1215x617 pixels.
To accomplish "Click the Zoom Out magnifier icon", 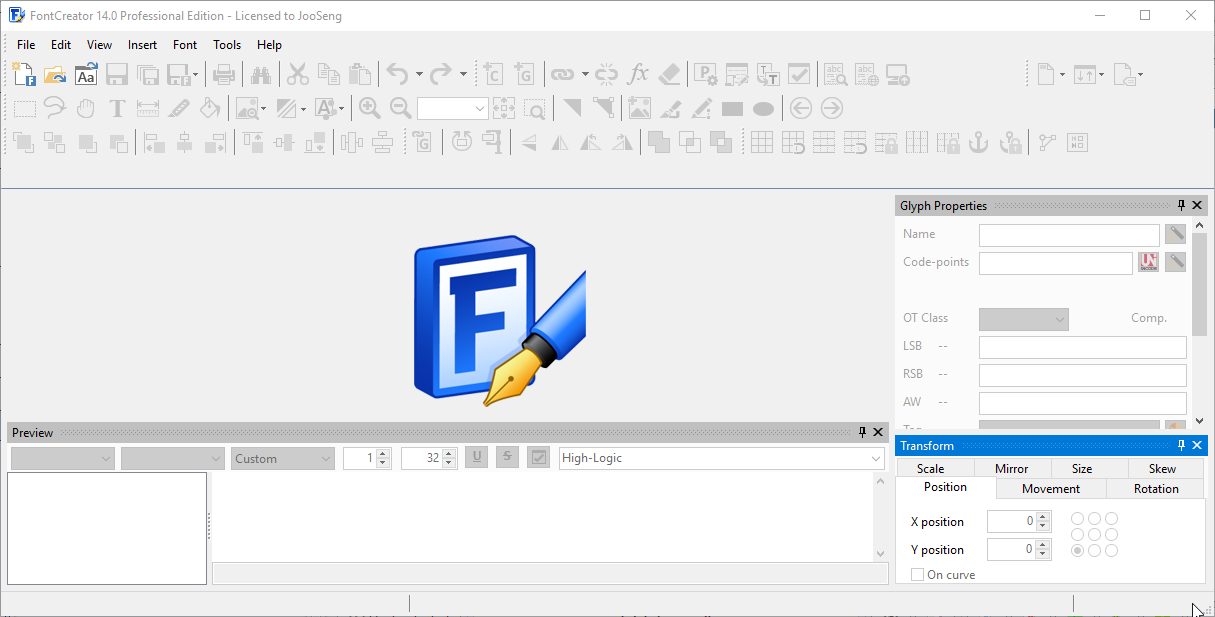I will [x=401, y=108].
